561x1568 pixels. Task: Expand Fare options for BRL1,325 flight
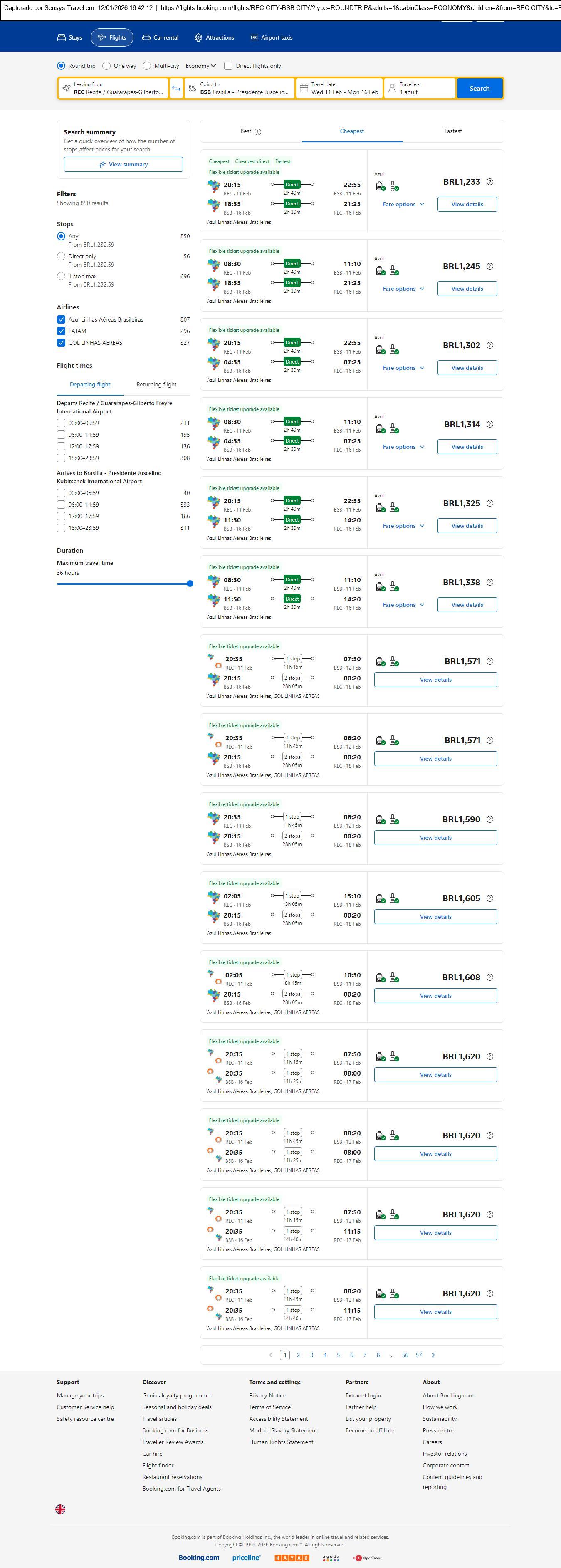tap(403, 526)
